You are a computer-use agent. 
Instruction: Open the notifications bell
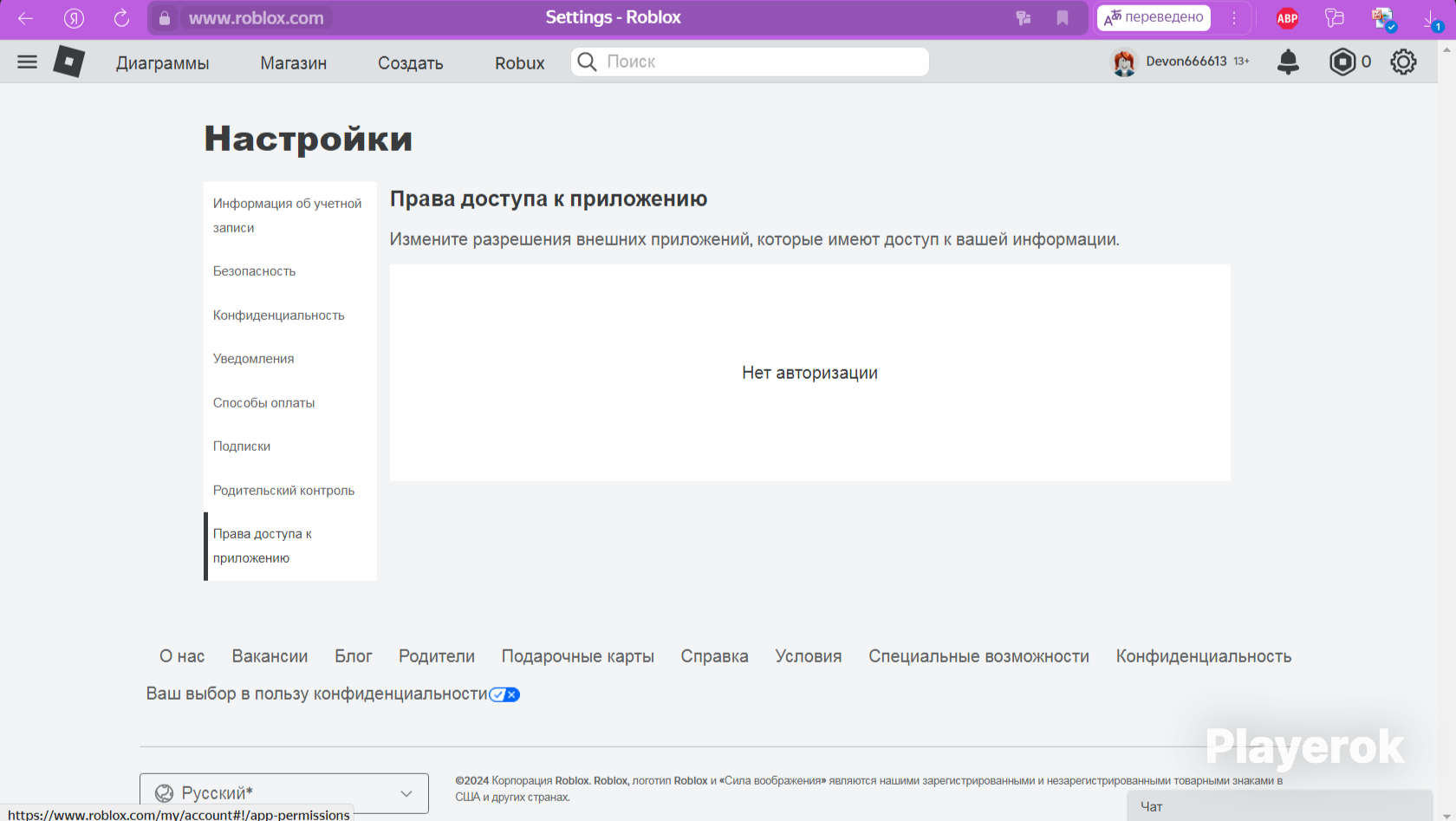1289,62
